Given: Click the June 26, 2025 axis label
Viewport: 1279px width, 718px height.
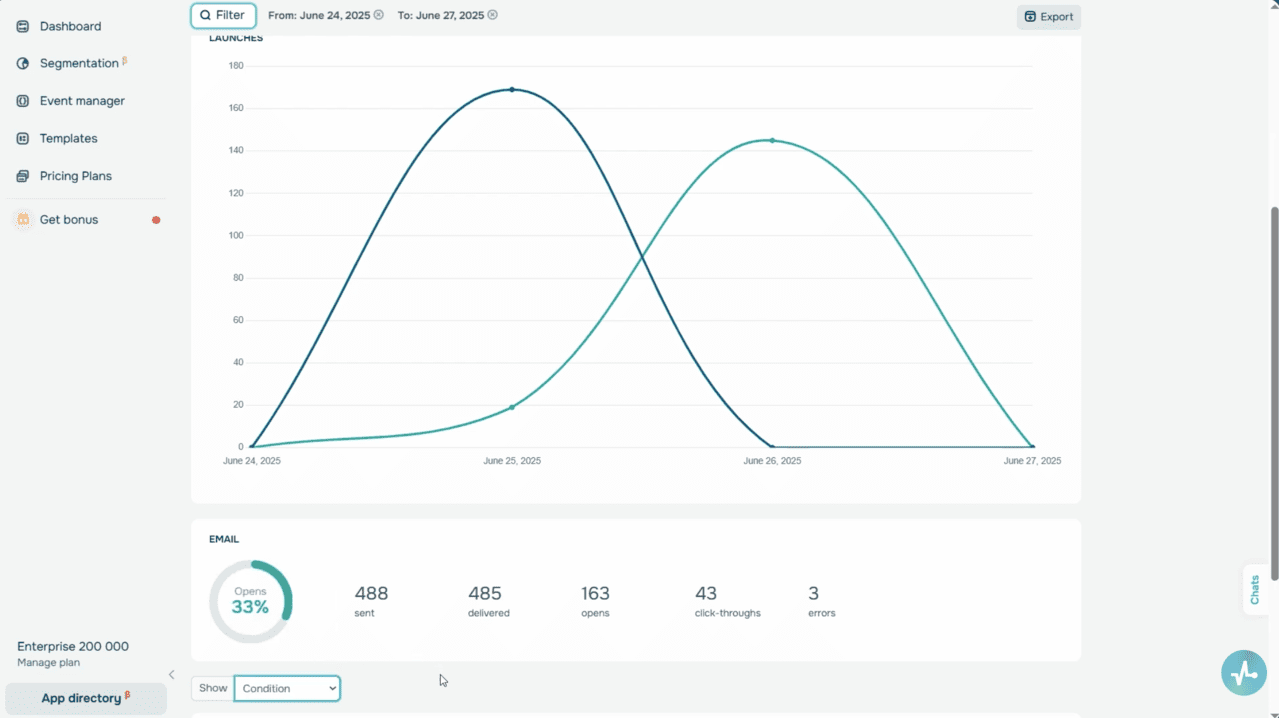Looking at the screenshot, I should coord(772,461).
